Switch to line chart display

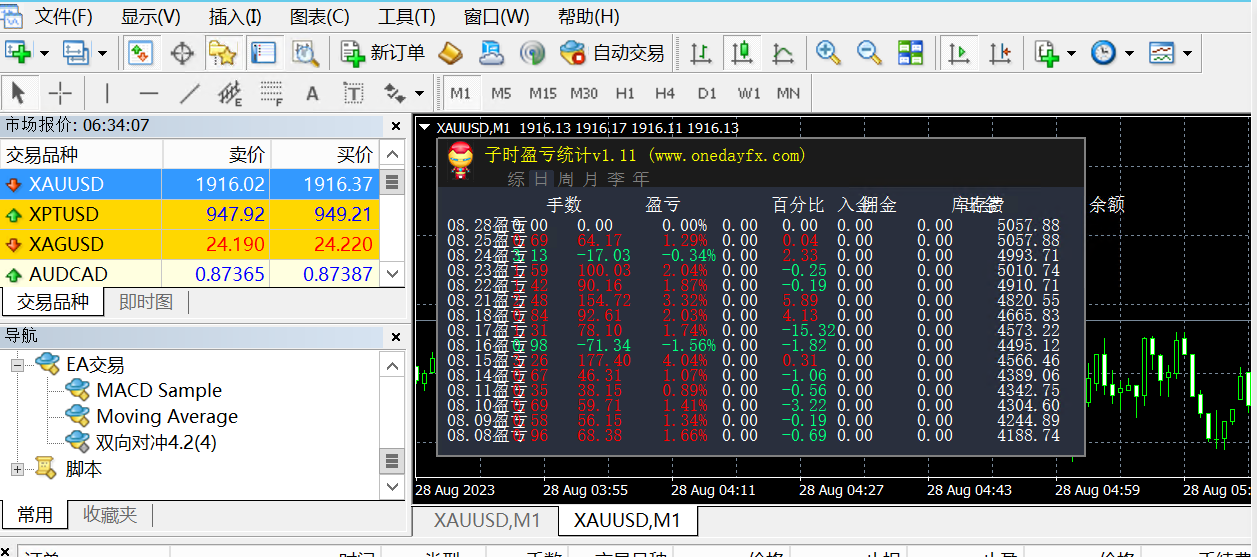[783, 53]
